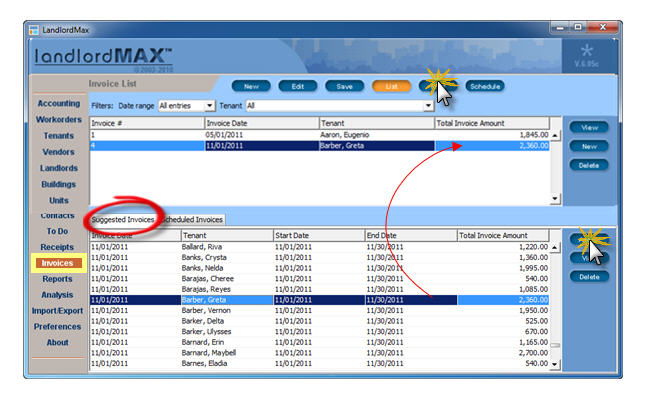Select About in the sidebar
The height and width of the screenshot is (400, 648).
point(57,343)
